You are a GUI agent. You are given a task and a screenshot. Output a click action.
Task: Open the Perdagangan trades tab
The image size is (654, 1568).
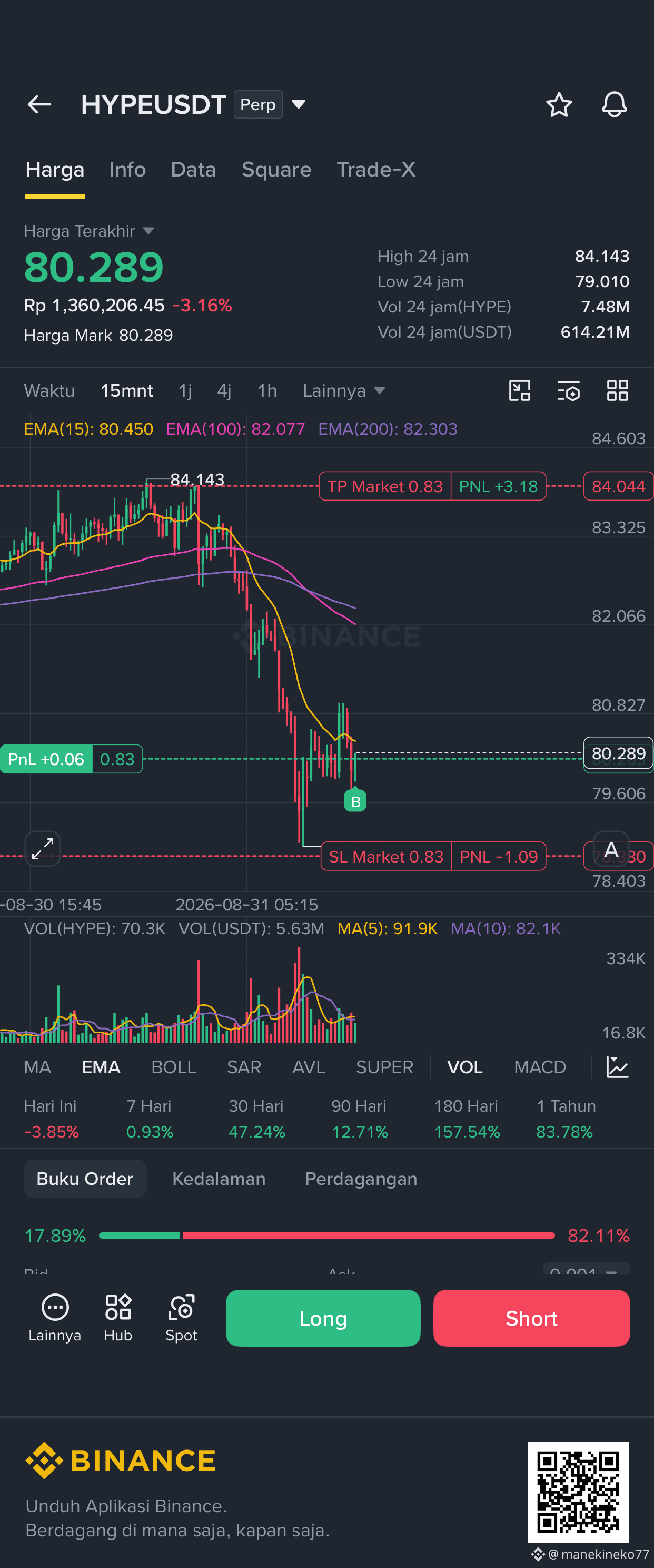point(361,1179)
